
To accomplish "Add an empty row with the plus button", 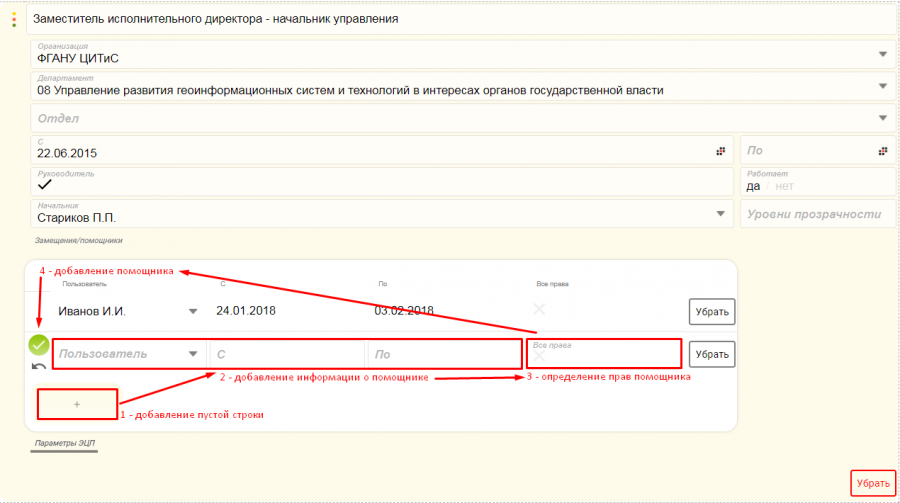I will pos(77,404).
